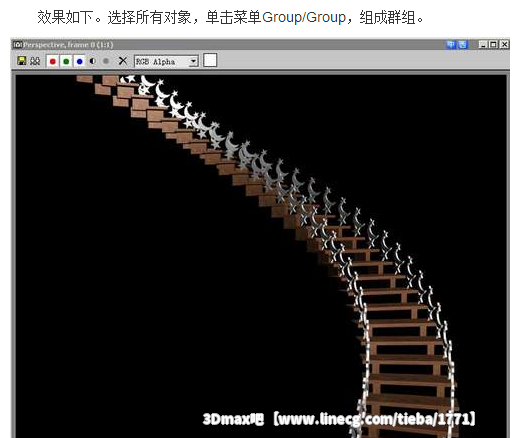This screenshot has height=438, width=515.
Task: Click the second blue IME icon in title bar
Action: tap(462, 44)
